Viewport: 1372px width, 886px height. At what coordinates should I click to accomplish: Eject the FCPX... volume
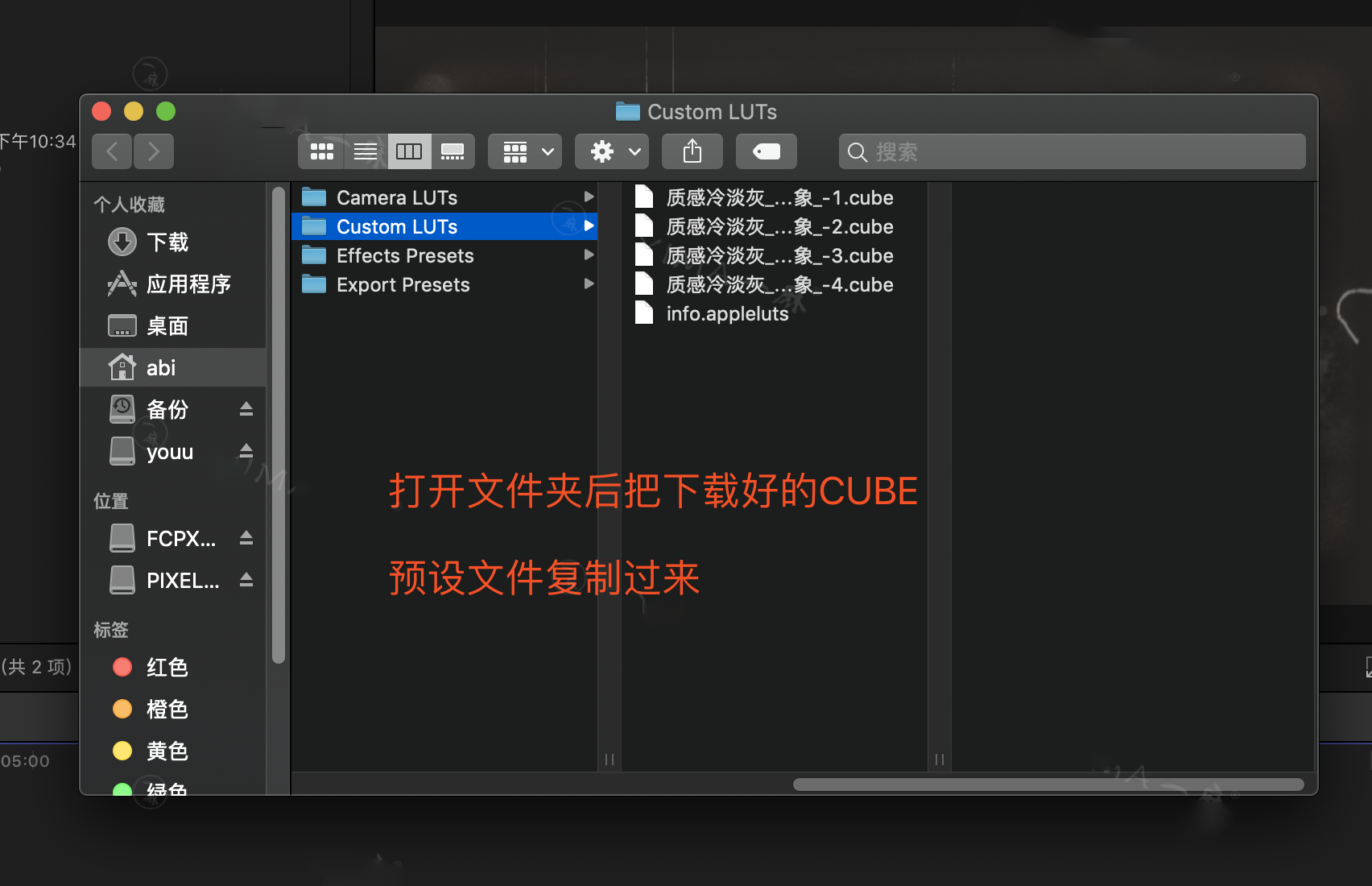pyautogui.click(x=246, y=538)
